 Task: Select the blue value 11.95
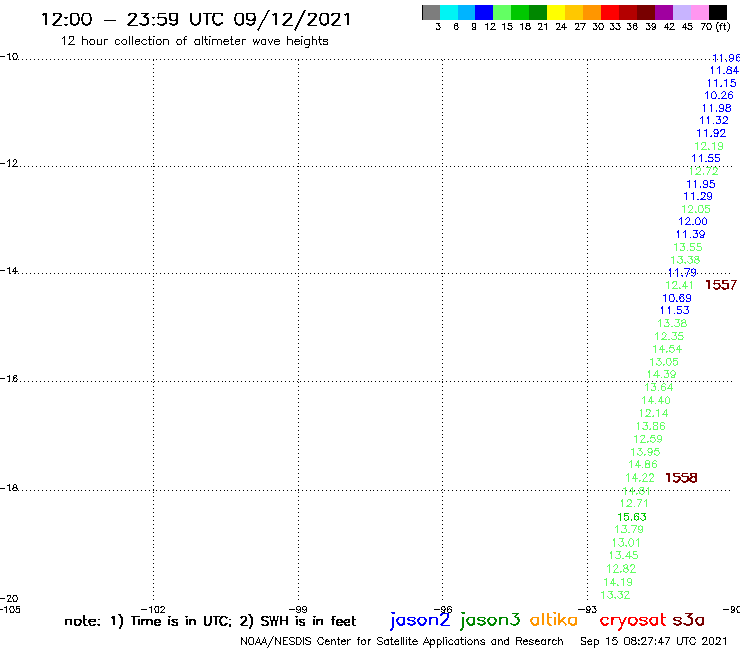point(701,184)
